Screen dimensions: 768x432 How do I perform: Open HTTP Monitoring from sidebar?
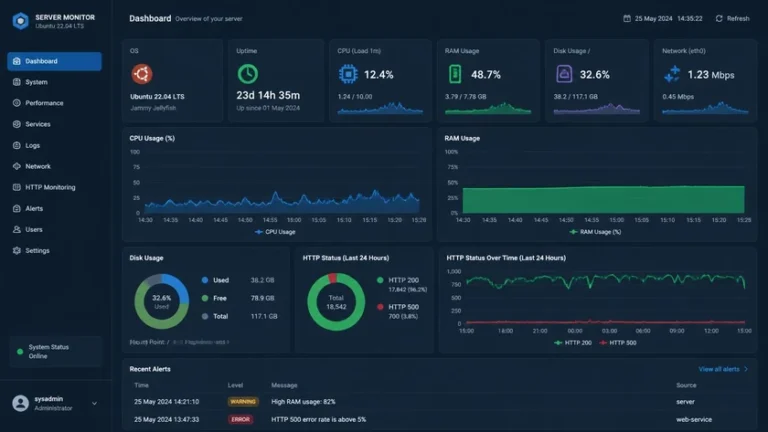54,188
